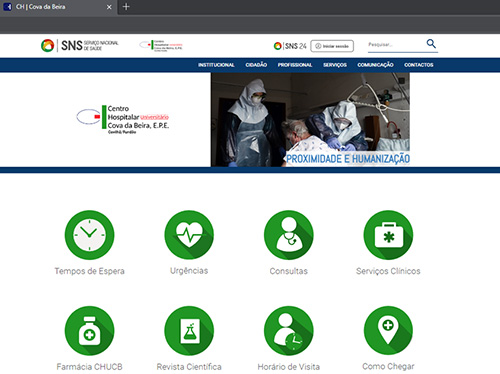The width and height of the screenshot is (500, 374).
Task: Open the Serviços Clínicos medical kit icon
Action: (x=388, y=235)
